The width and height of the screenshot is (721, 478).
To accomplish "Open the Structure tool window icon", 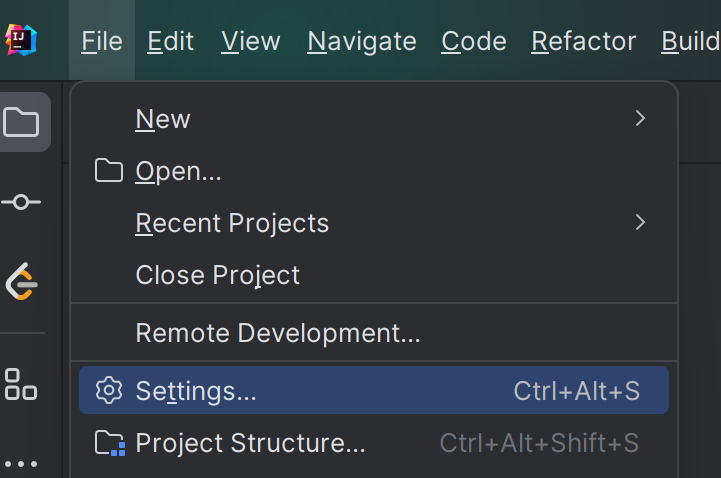I will (21, 384).
